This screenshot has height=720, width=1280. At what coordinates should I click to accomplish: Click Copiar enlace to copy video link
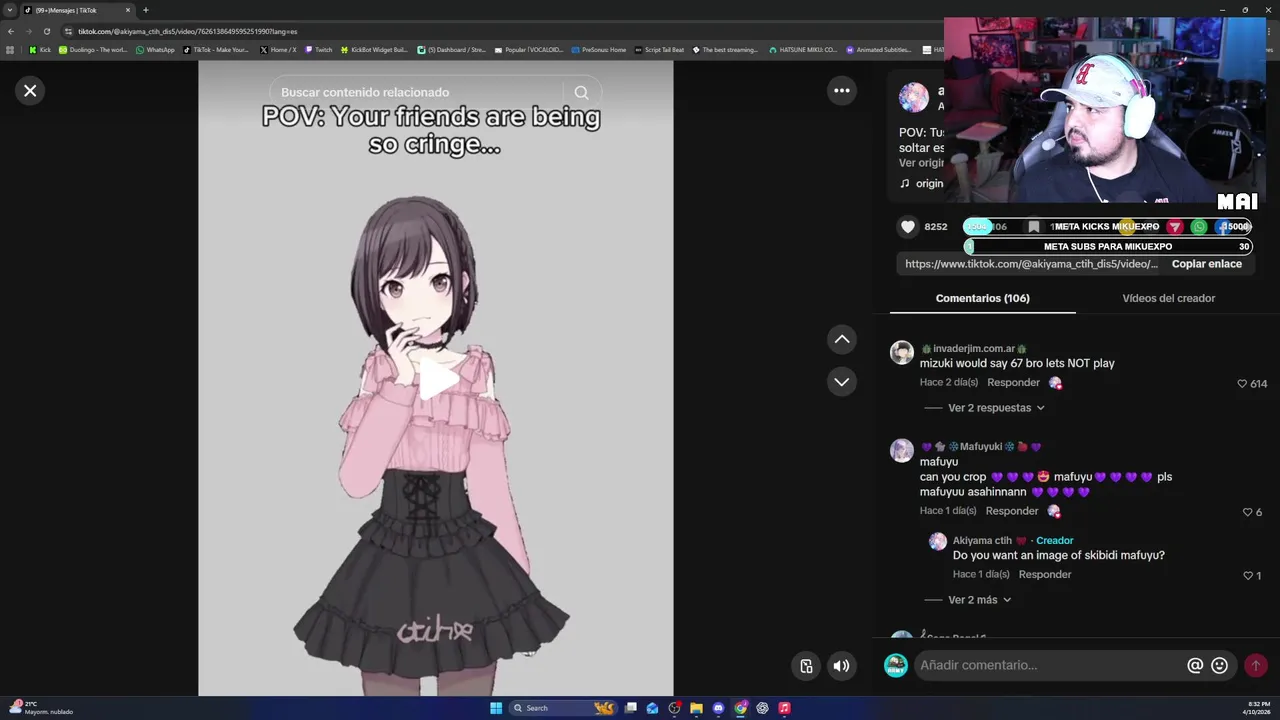click(1206, 264)
